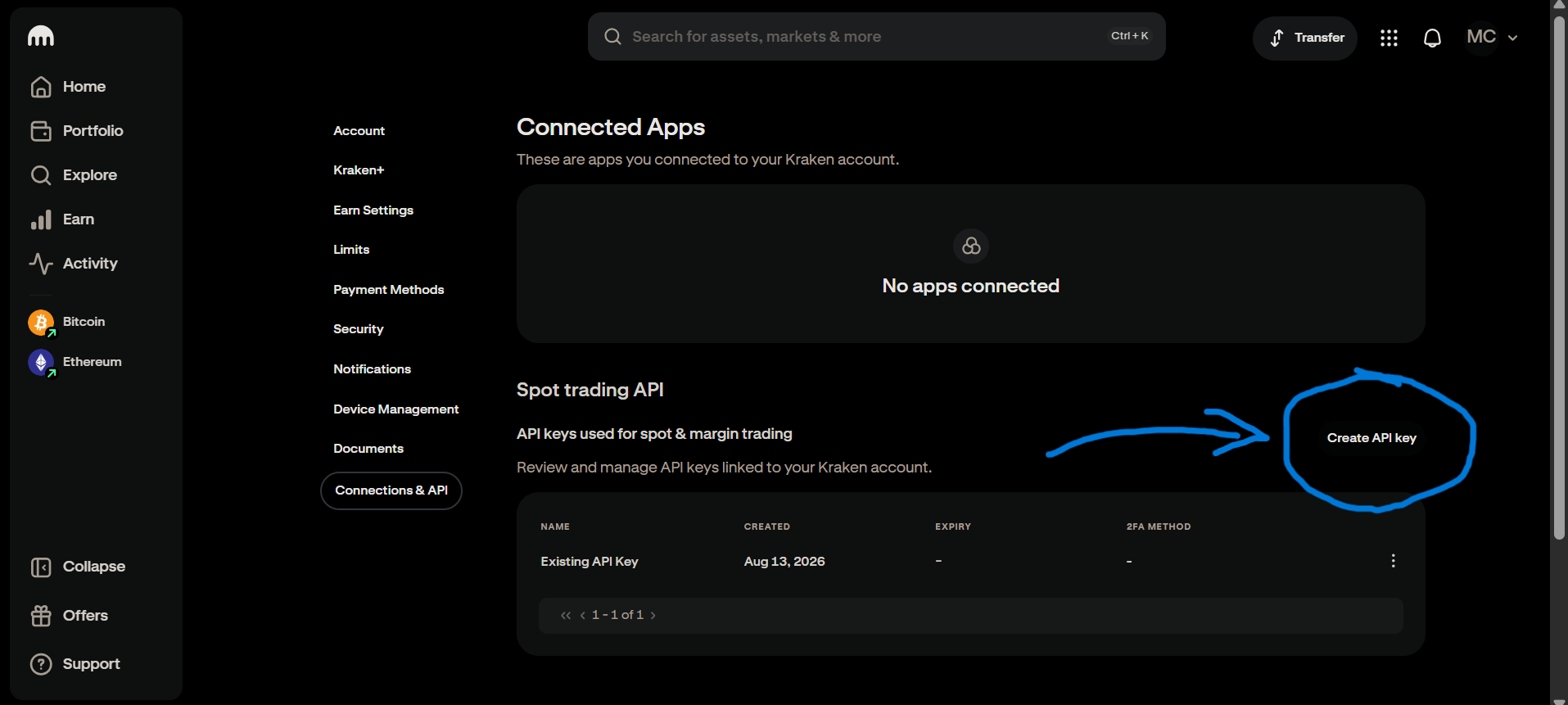Open the apps grid menu
The height and width of the screenshot is (705, 1568).
pyautogui.click(x=1389, y=38)
